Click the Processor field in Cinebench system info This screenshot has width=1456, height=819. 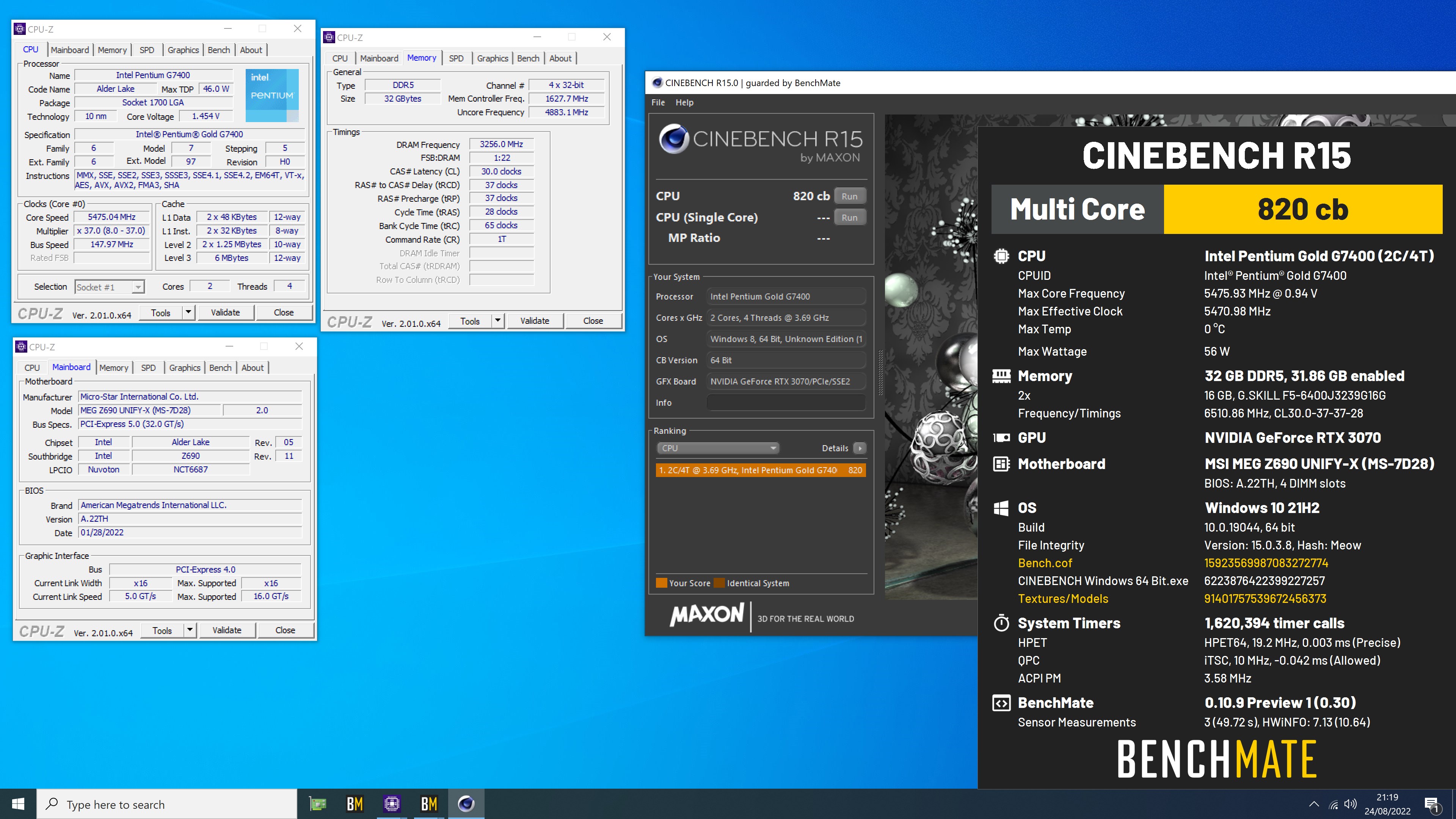[x=786, y=296]
